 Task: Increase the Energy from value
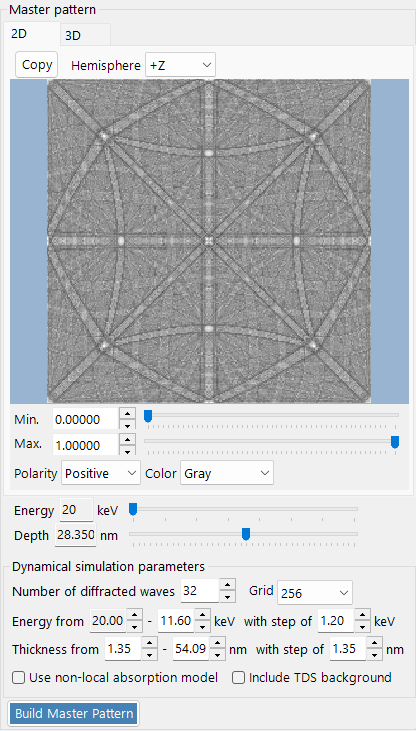click(135, 615)
